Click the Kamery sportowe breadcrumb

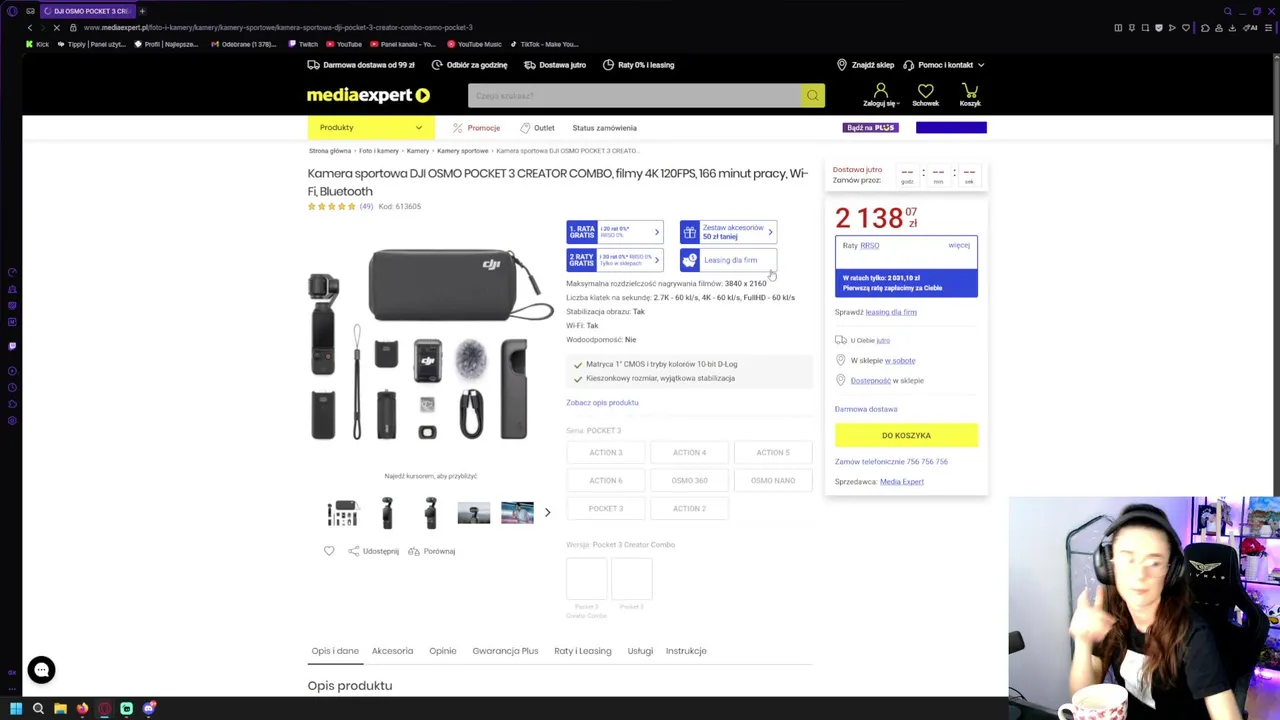[462, 151]
